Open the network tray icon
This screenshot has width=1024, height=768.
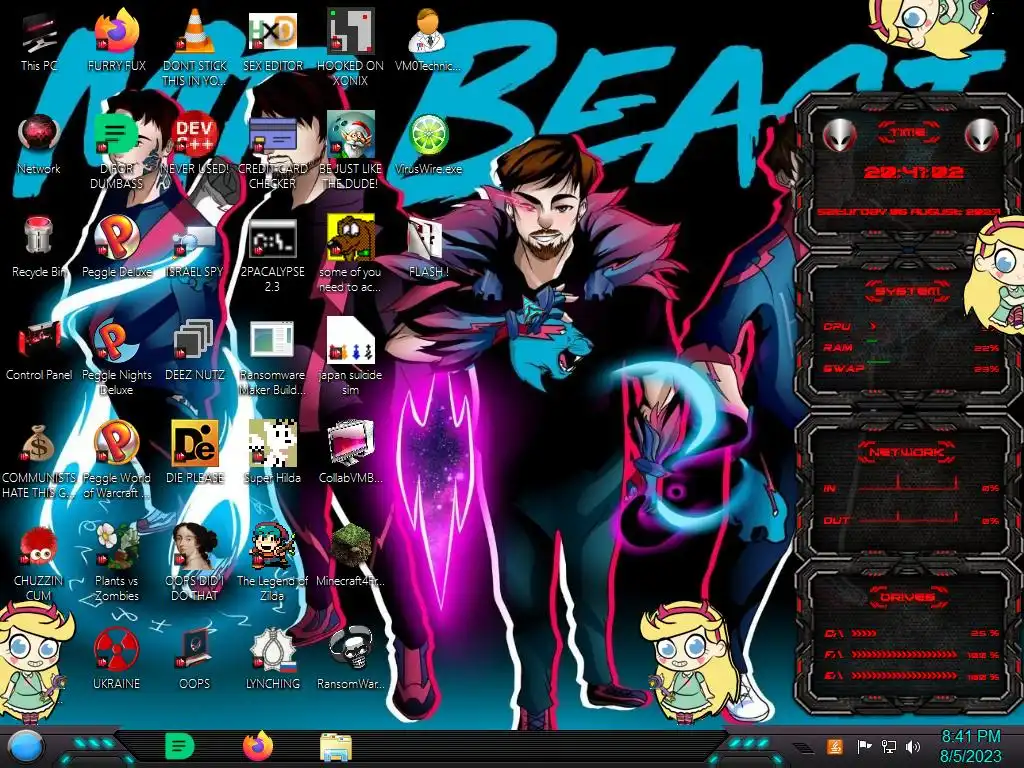tap(889, 746)
